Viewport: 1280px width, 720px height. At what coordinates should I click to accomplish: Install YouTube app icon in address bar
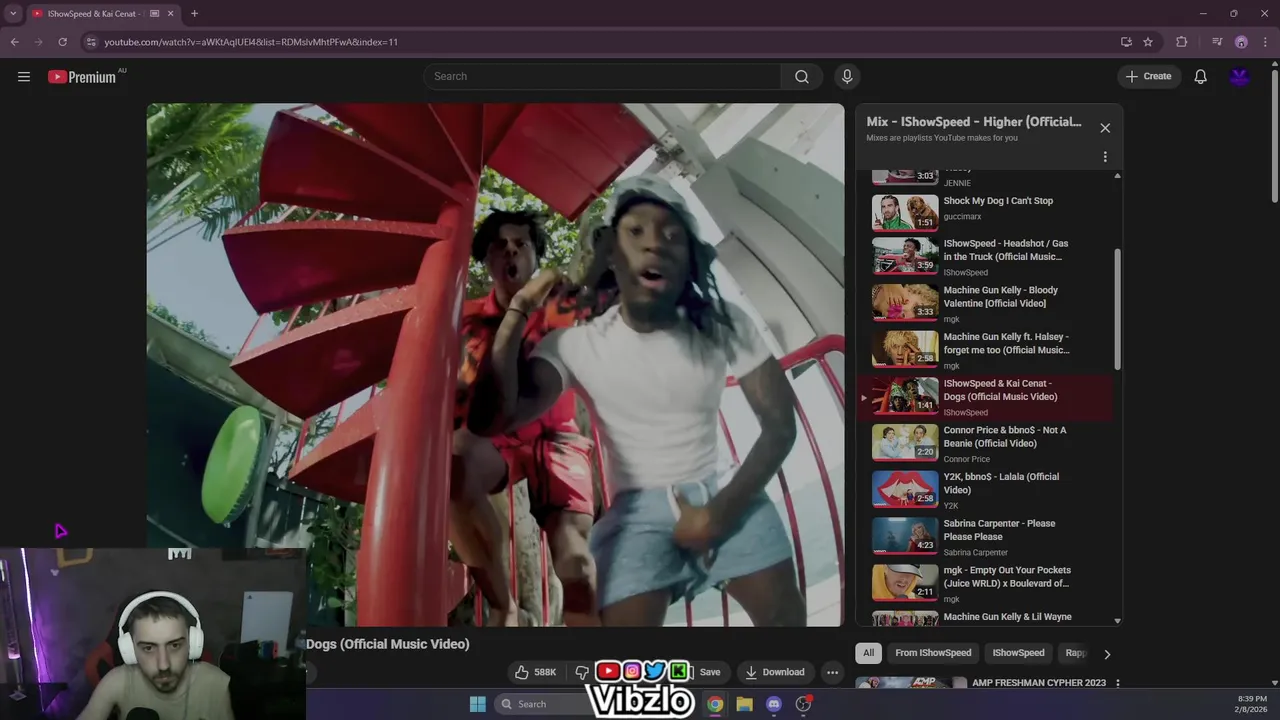click(1126, 42)
